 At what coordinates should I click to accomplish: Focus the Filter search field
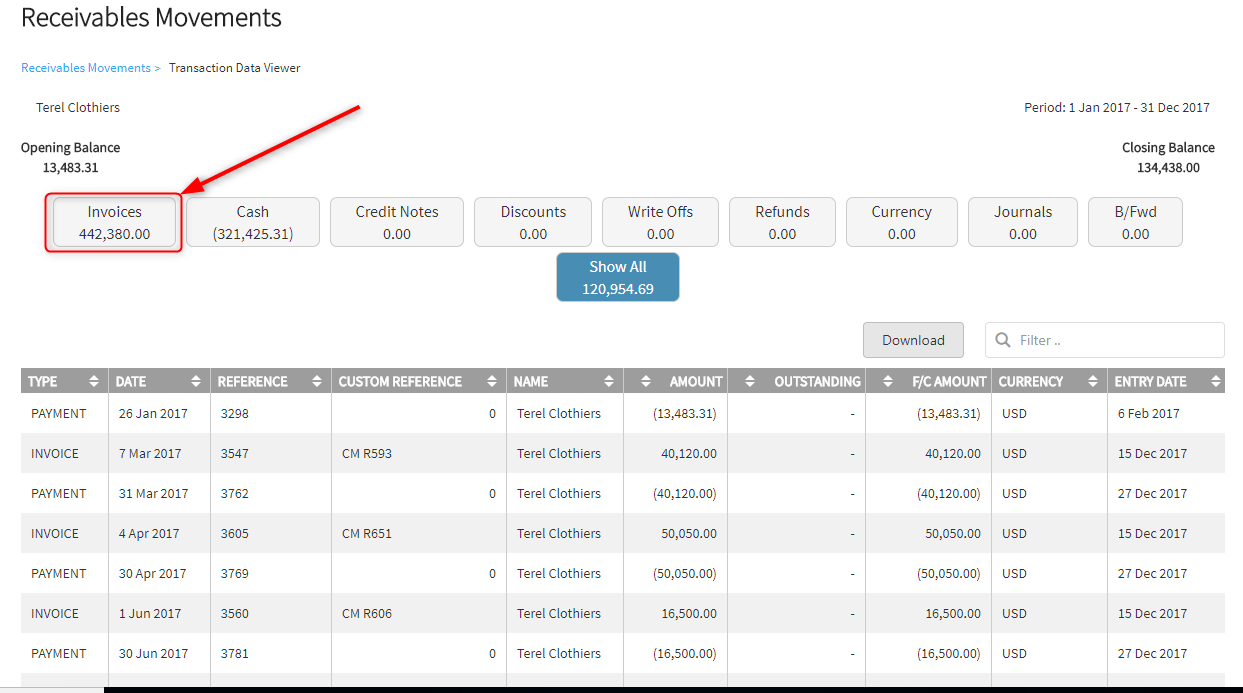pos(1105,340)
